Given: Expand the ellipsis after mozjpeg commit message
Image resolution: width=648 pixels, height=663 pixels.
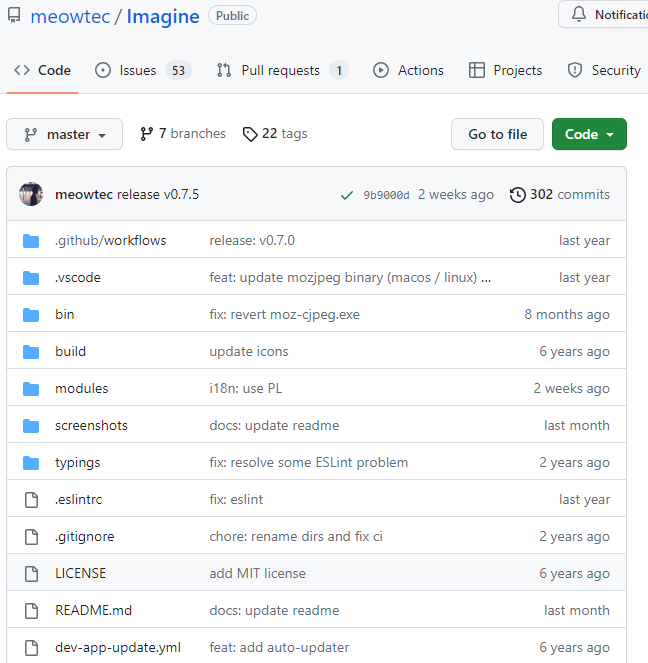Looking at the screenshot, I should coord(486,278).
